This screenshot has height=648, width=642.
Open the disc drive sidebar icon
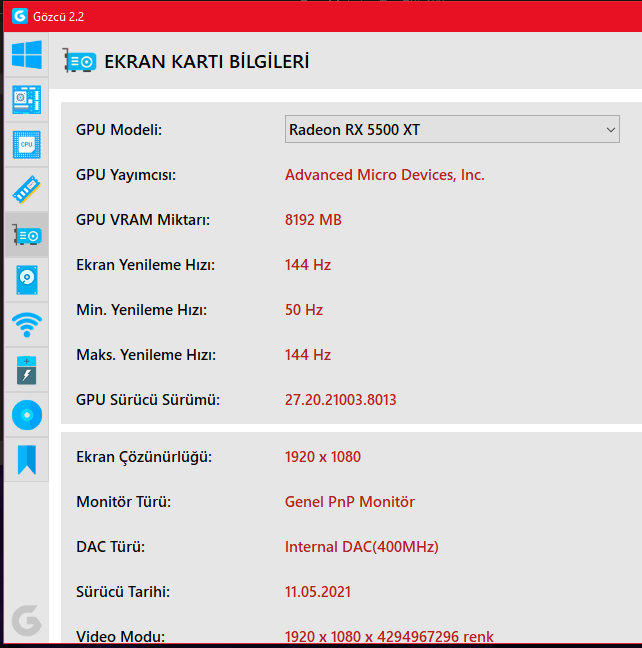(27, 415)
